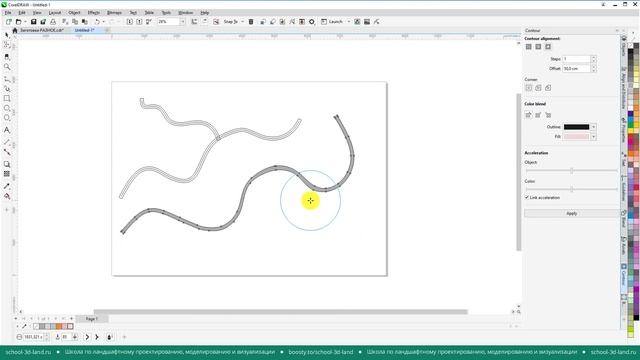Select counterclockwise contour color blend
This screenshot has width=640, height=360.
pos(548,115)
